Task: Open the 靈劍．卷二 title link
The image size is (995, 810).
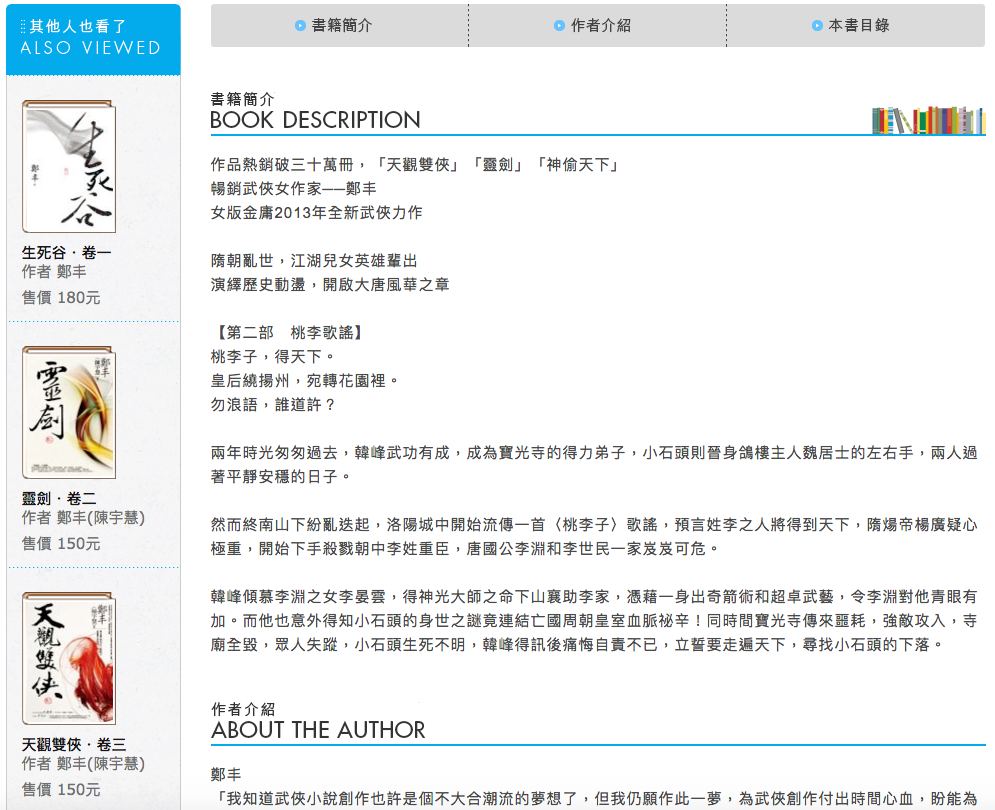Action: [59, 498]
